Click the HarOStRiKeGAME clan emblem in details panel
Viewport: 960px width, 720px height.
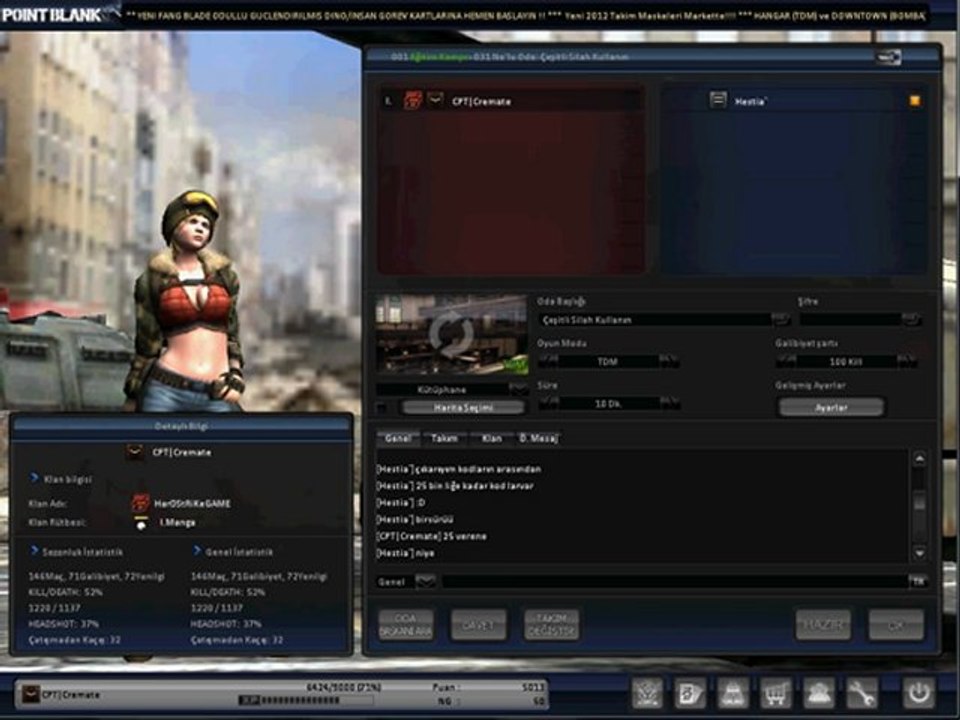[140, 503]
